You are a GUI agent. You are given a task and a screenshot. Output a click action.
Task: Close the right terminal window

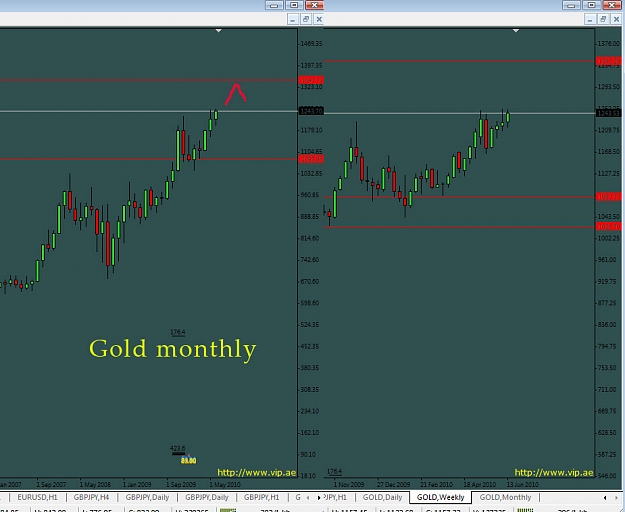[612, 5]
